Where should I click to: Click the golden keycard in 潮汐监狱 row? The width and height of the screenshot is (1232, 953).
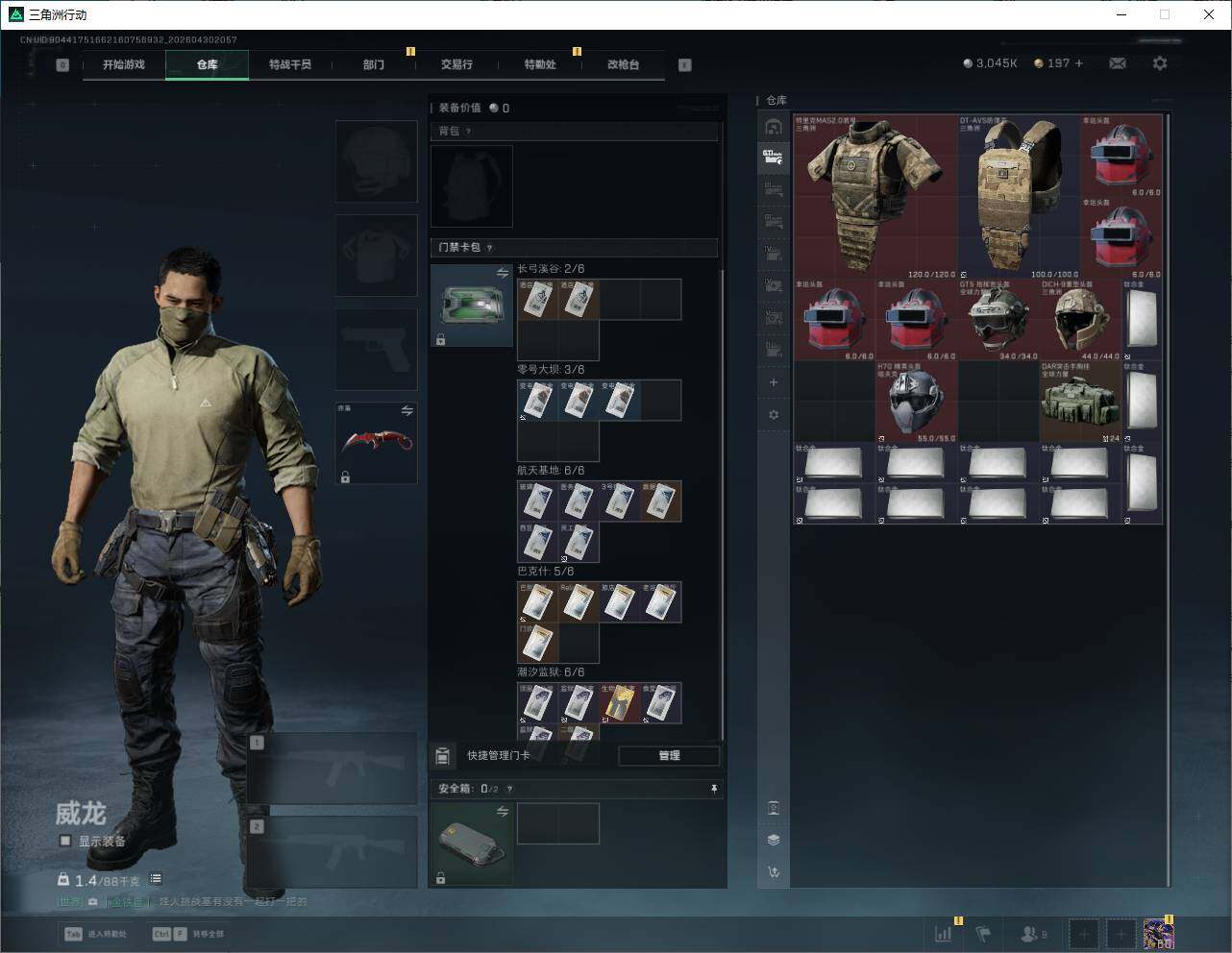620,703
